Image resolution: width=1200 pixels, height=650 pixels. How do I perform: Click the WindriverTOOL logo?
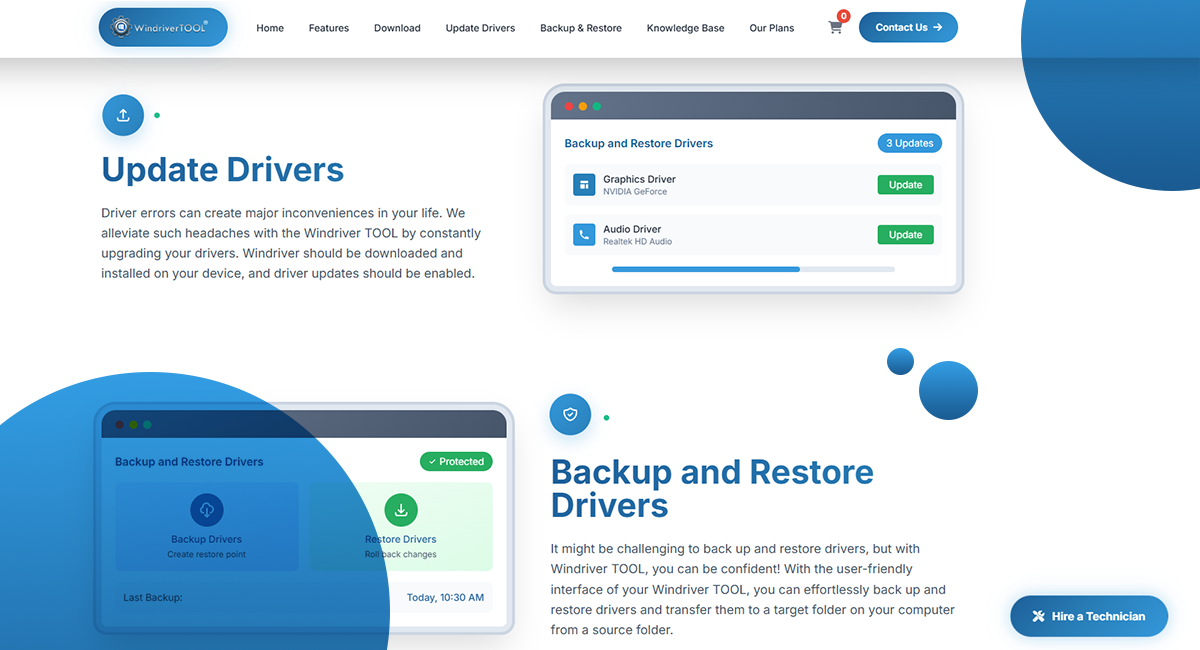point(163,28)
